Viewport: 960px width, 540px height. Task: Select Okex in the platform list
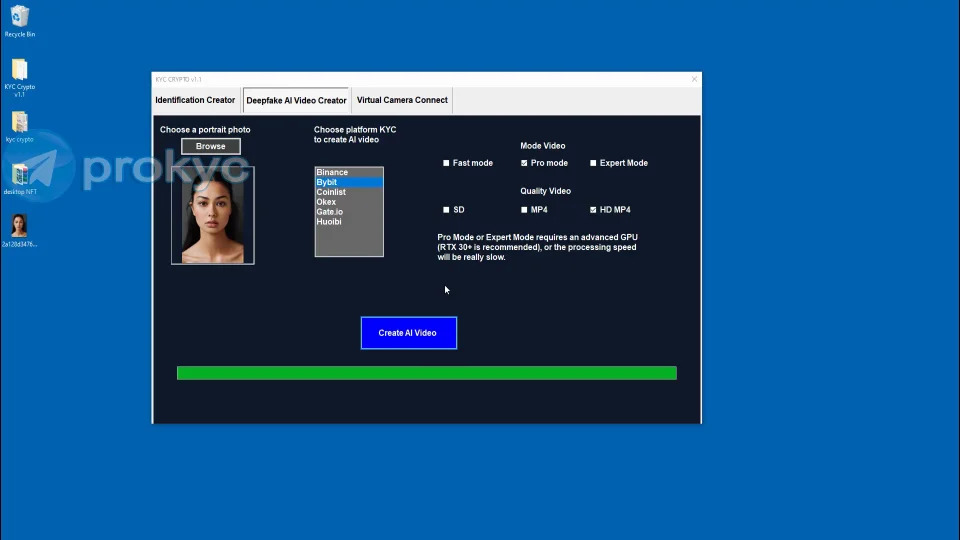coord(349,201)
